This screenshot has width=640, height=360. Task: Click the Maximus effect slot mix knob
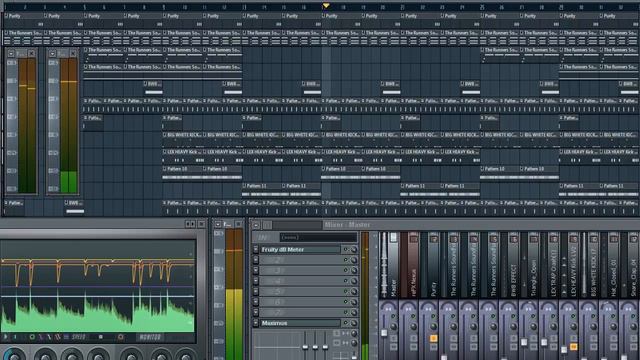pos(354,323)
